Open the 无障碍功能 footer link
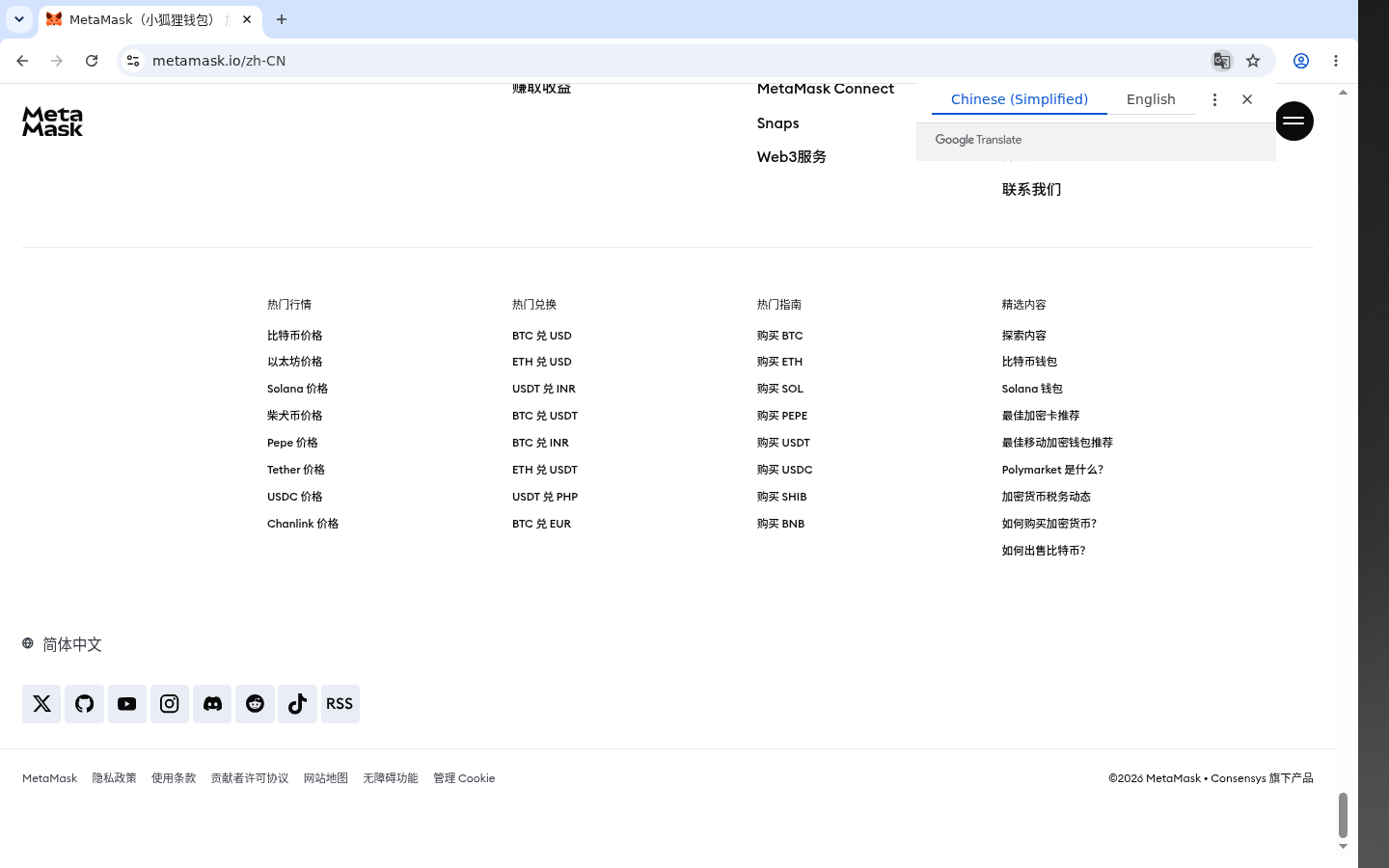Image resolution: width=1389 pixels, height=868 pixels. point(391,778)
